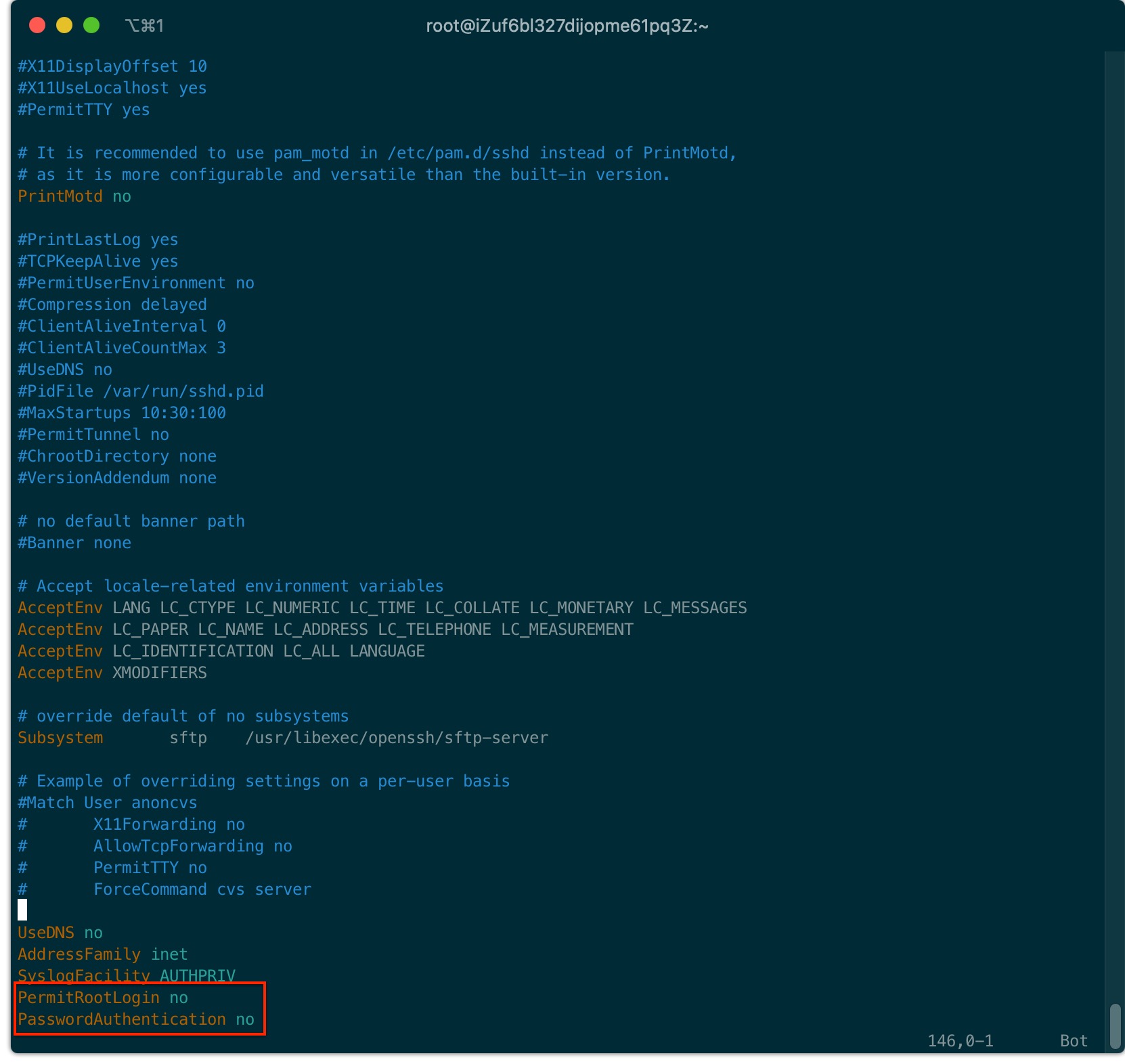
Task: Click the line '#PermitUserEnvironment no'
Action: pyautogui.click(x=136, y=283)
